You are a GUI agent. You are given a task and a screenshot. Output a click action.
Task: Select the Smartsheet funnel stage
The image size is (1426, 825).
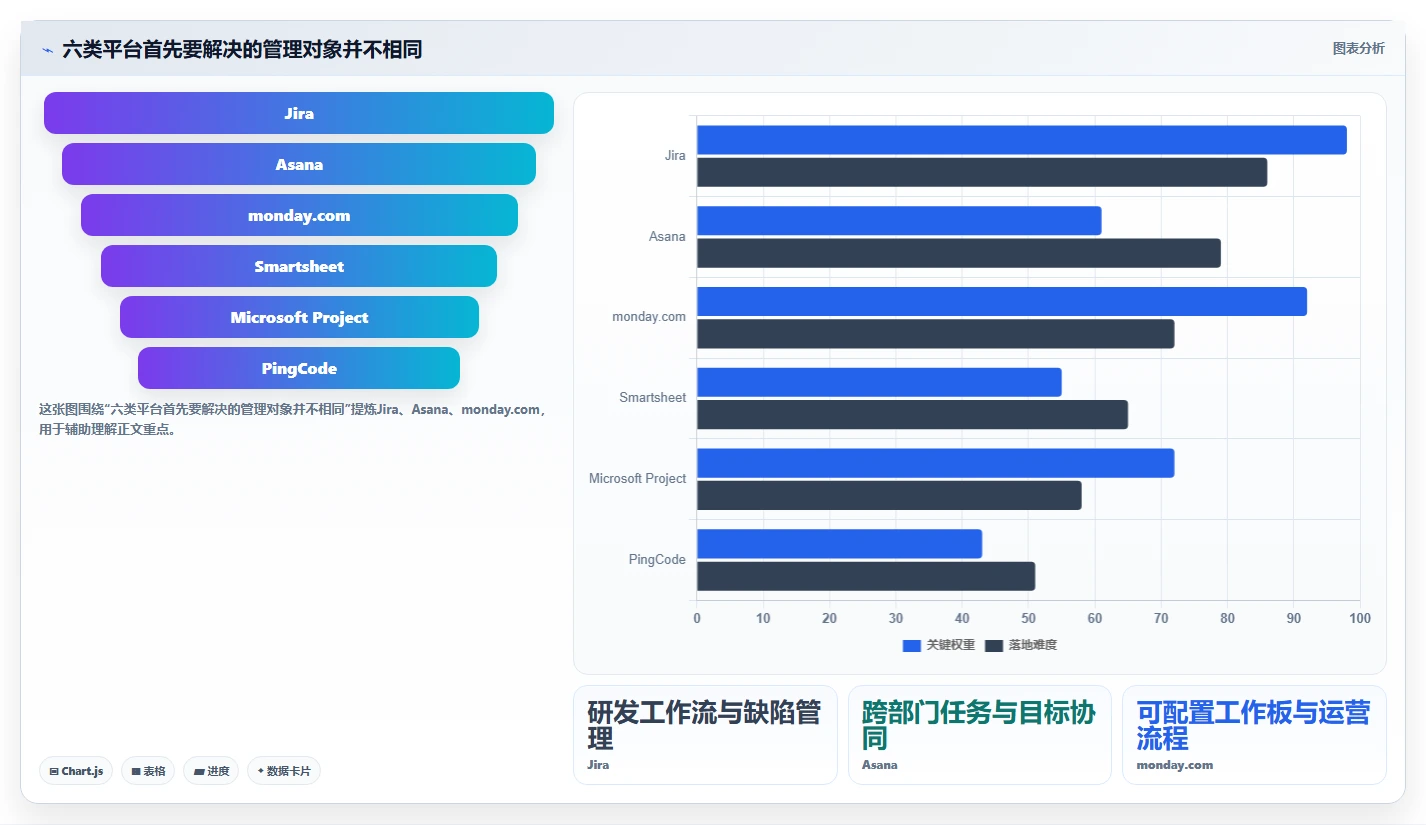point(299,266)
